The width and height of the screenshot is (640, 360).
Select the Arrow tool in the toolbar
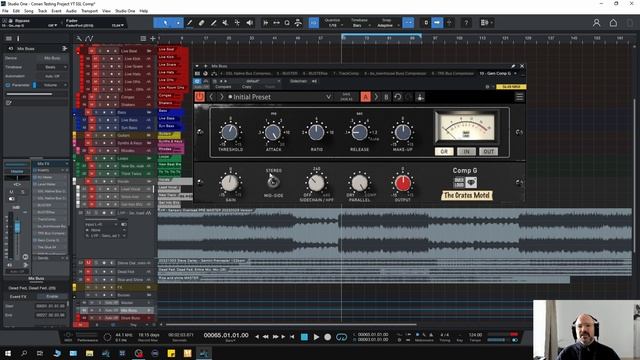coord(165,23)
